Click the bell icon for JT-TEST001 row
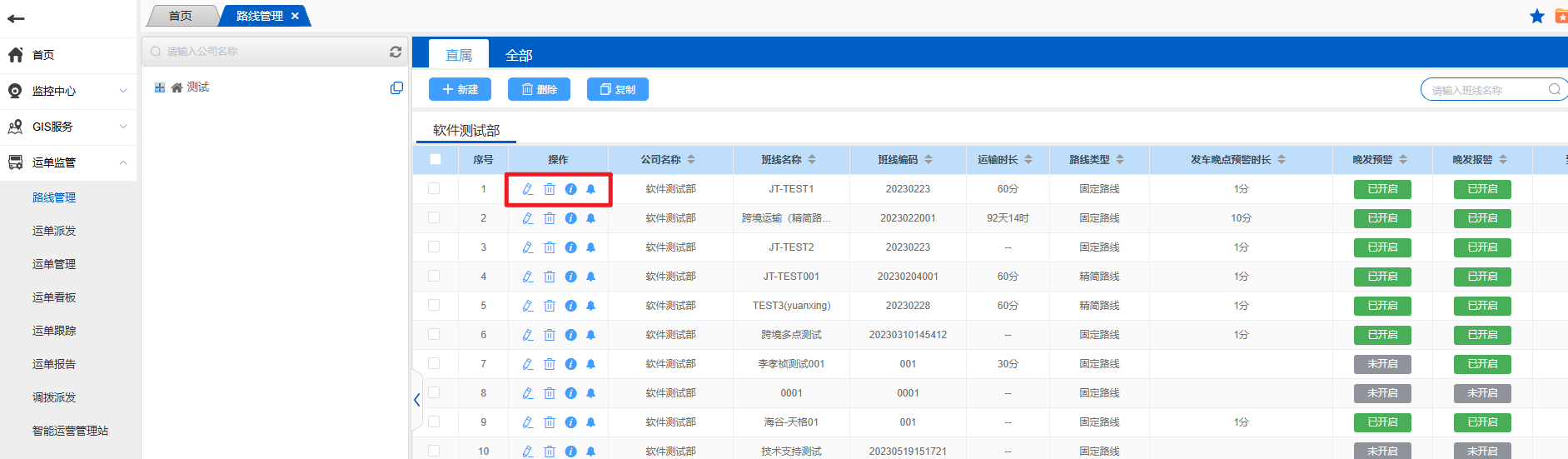Viewport: 1568px width, 459px height. (590, 277)
